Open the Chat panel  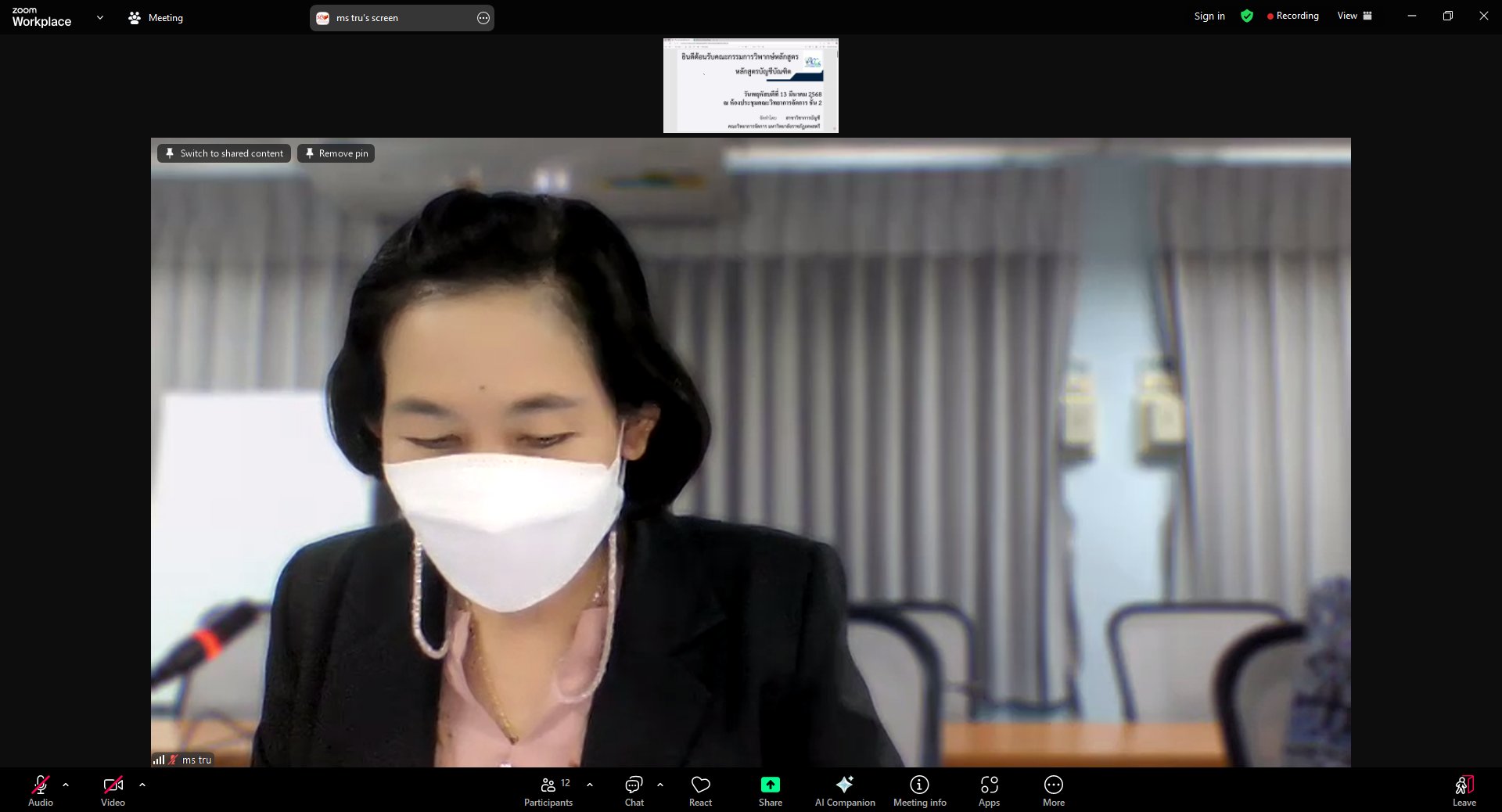point(634,790)
